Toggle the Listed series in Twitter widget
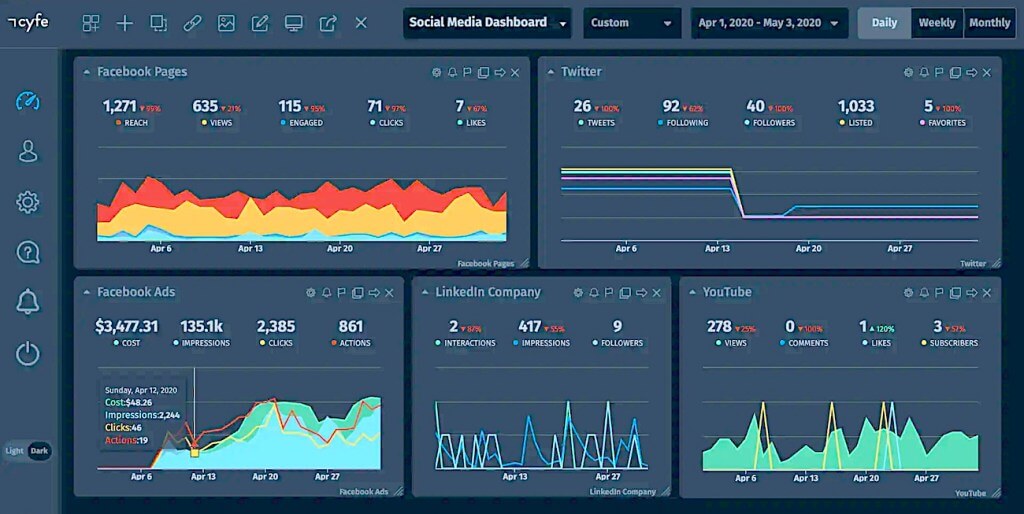The height and width of the screenshot is (514, 1024). pos(856,122)
